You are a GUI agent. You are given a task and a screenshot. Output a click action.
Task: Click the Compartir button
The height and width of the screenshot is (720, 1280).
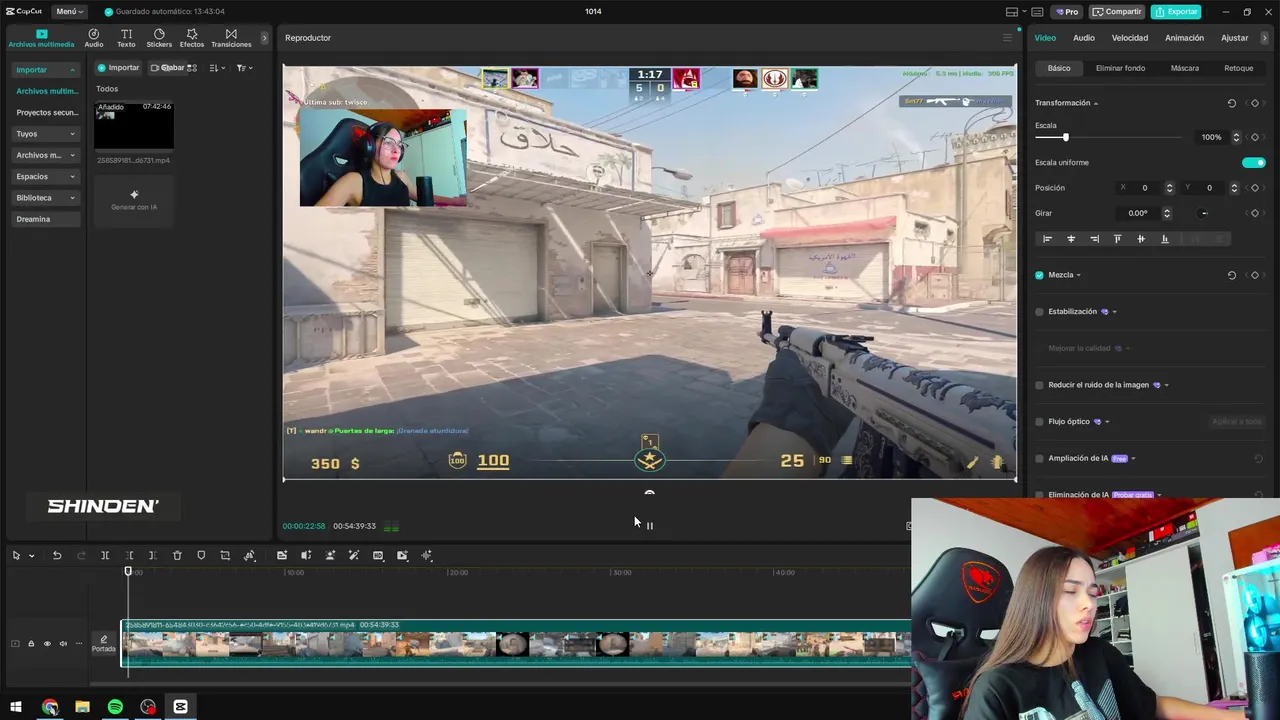[1117, 11]
